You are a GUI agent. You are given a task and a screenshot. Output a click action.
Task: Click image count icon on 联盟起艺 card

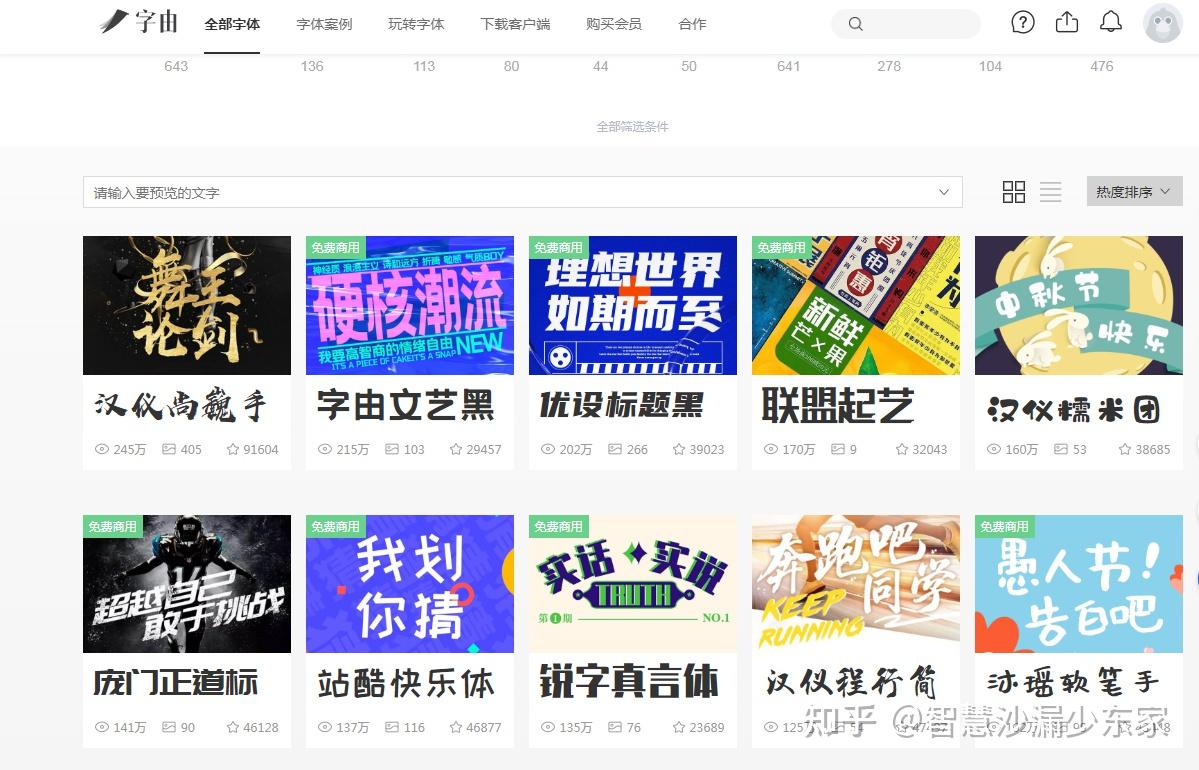[838, 450]
